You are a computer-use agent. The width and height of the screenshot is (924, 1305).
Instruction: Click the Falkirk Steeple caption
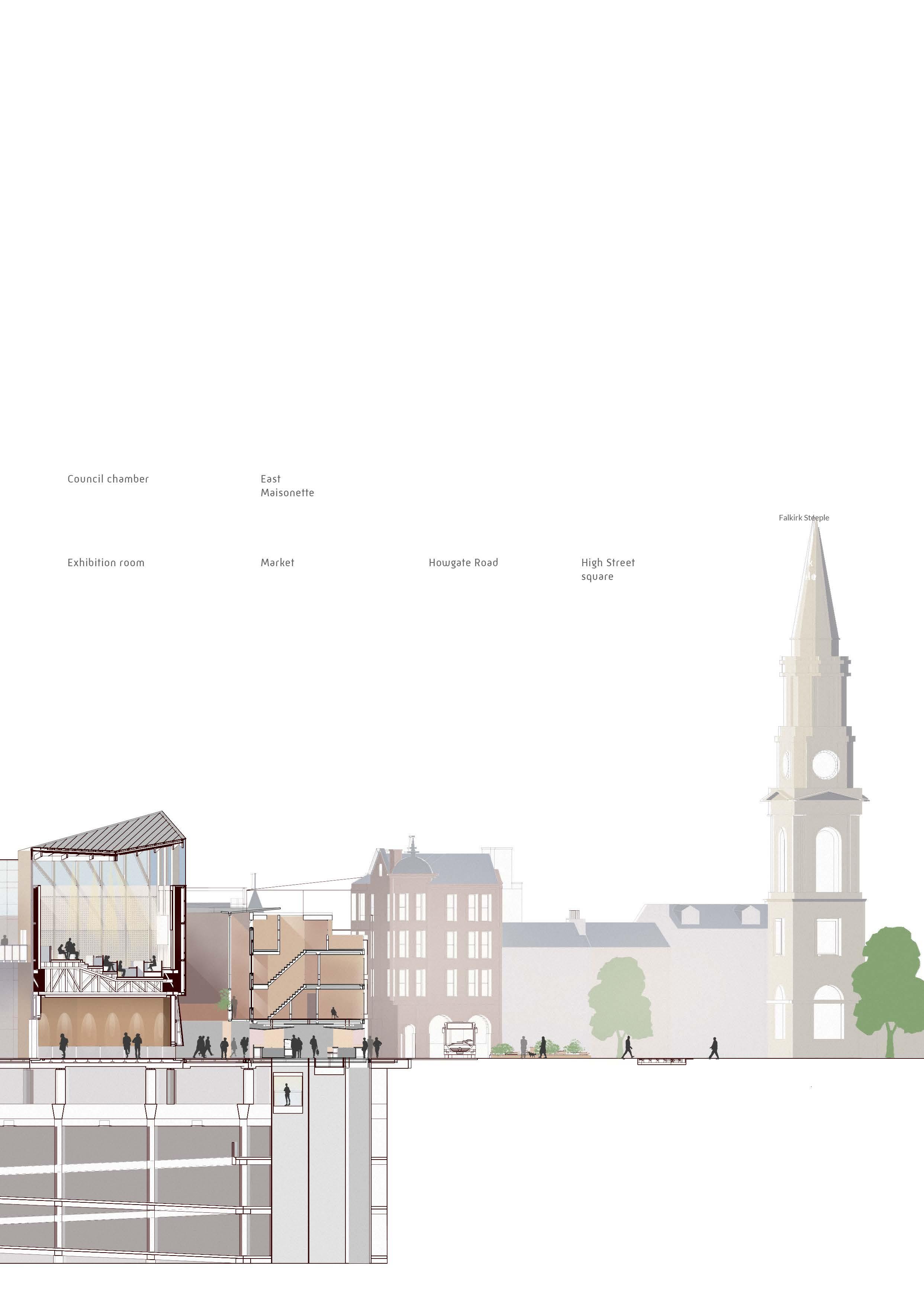(x=804, y=518)
